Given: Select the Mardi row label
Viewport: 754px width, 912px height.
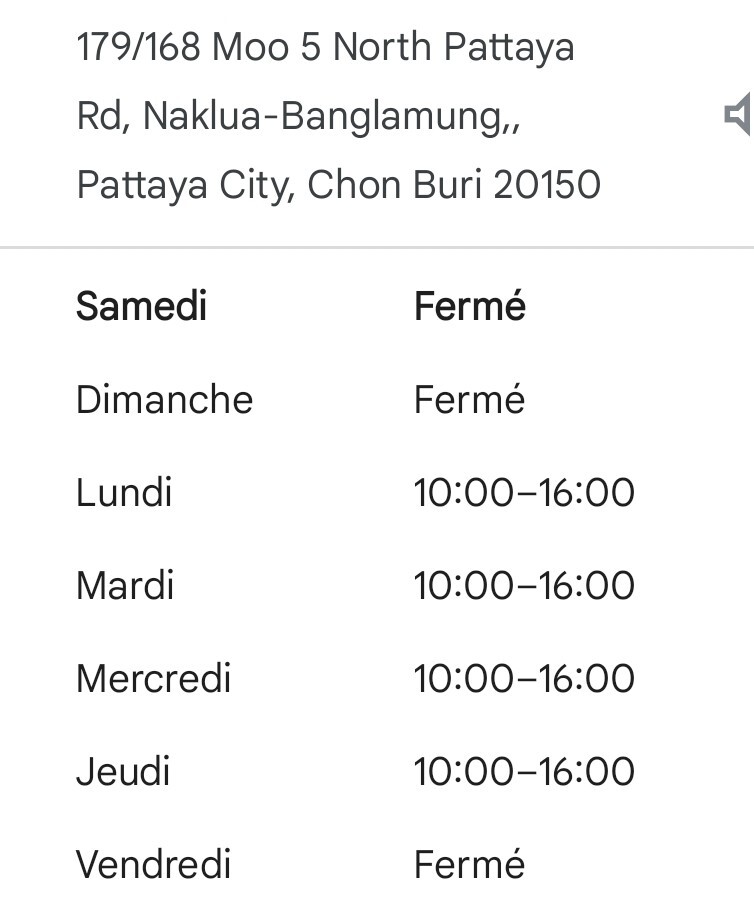Looking at the screenshot, I should [125, 586].
